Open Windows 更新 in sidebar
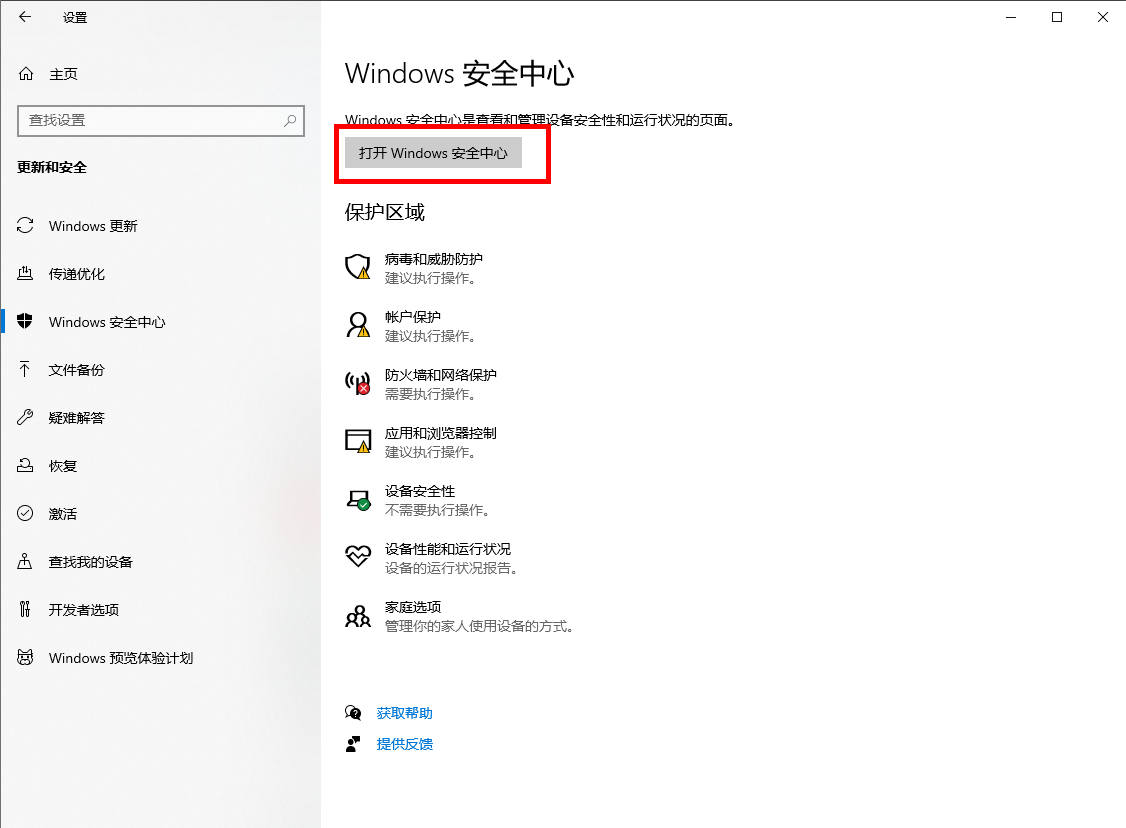 tap(93, 226)
